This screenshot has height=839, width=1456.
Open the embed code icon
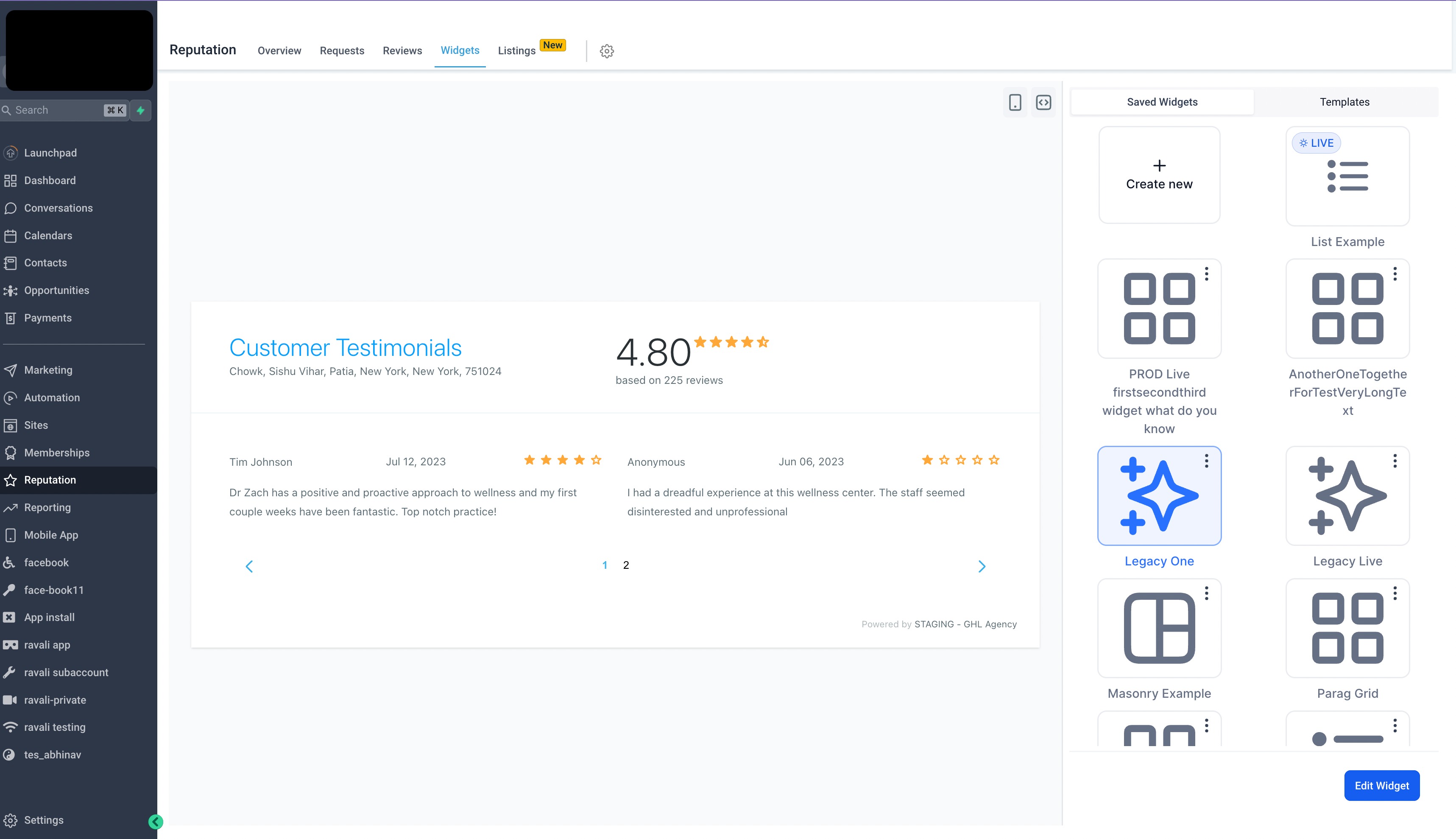[x=1043, y=103]
